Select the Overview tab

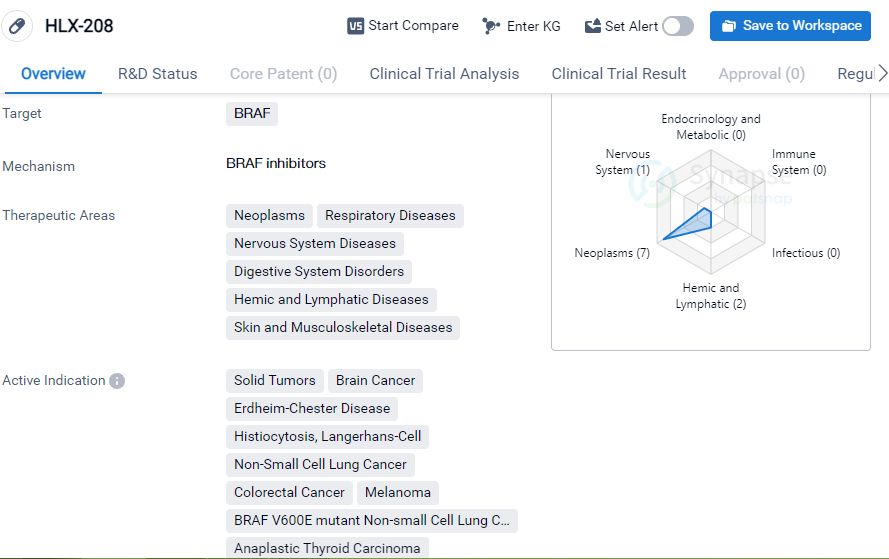click(x=53, y=74)
